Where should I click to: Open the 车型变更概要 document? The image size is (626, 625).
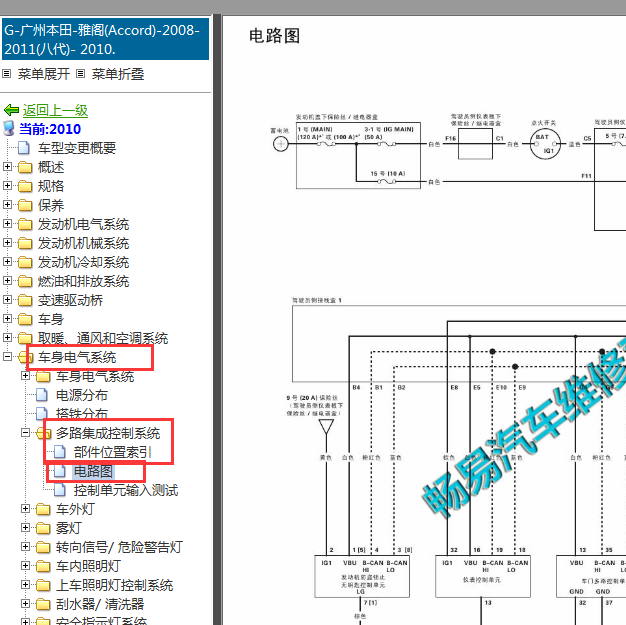coord(77,148)
